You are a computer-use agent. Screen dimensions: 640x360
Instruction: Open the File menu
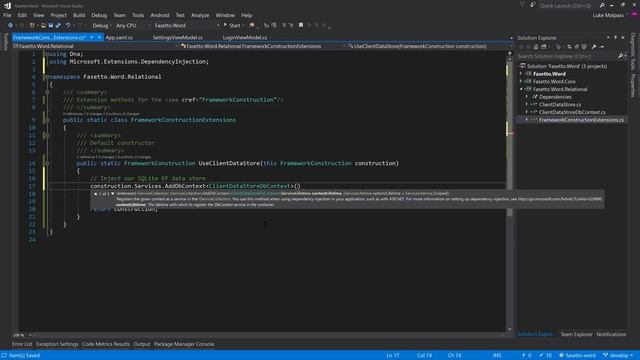pos(7,15)
